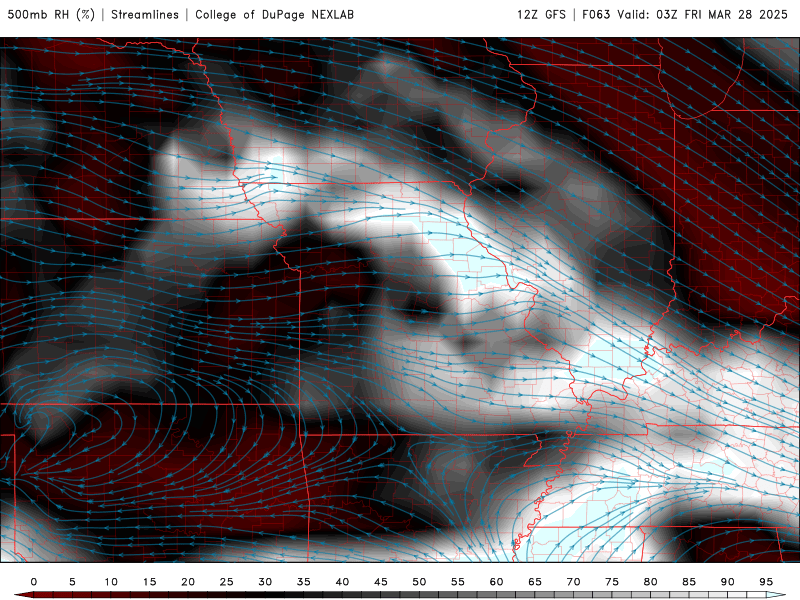The image size is (800, 600).
Task: Click the "50" colorbar scale label
Action: click(419, 582)
